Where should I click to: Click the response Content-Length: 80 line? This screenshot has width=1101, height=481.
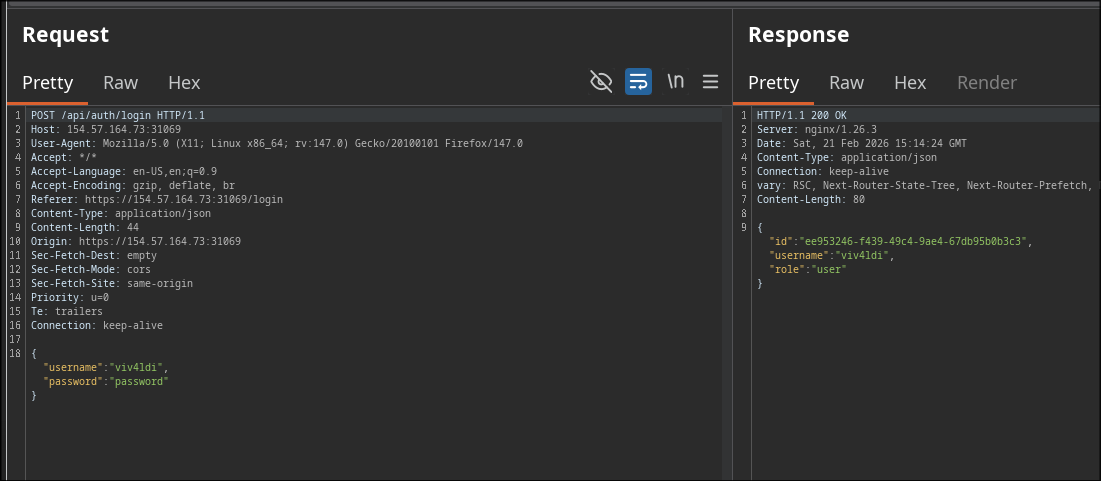click(811, 199)
